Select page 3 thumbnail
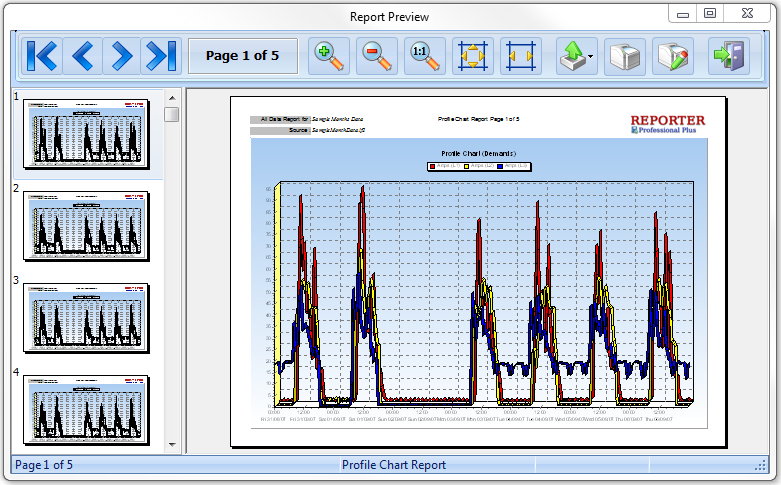Screen dimensions: 781x485 [x=86, y=318]
